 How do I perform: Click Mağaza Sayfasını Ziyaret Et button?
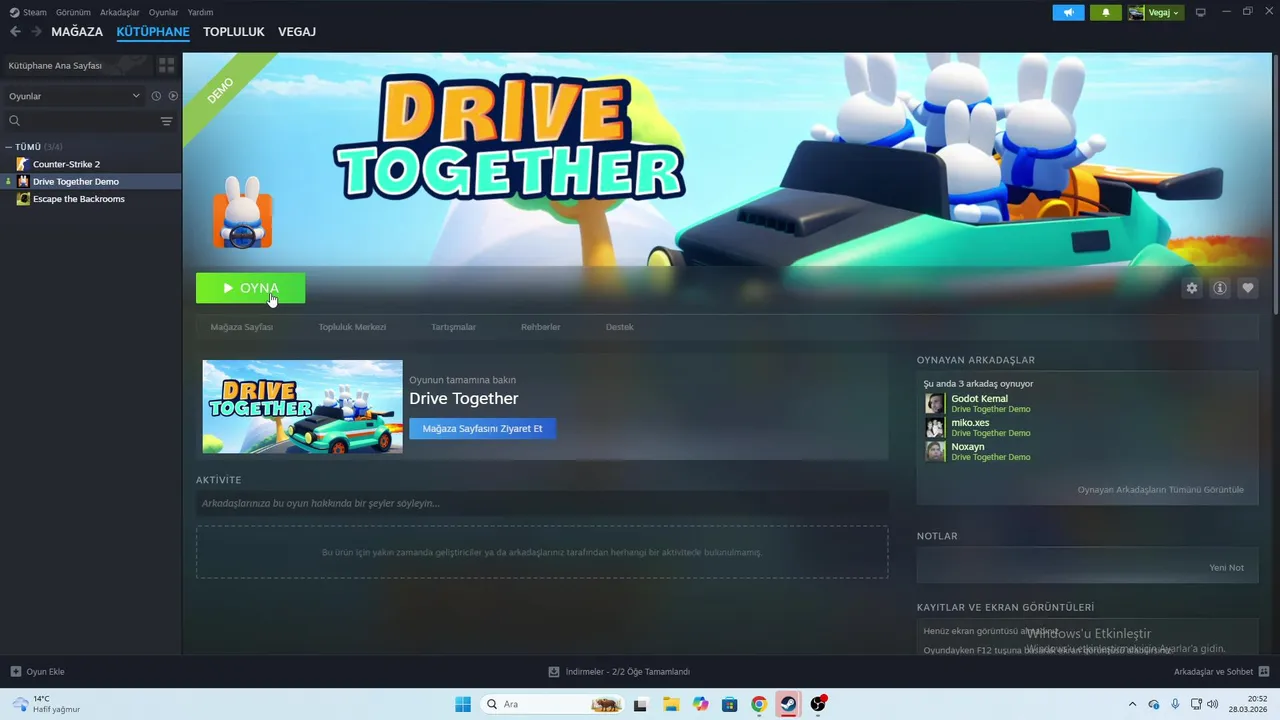482,428
